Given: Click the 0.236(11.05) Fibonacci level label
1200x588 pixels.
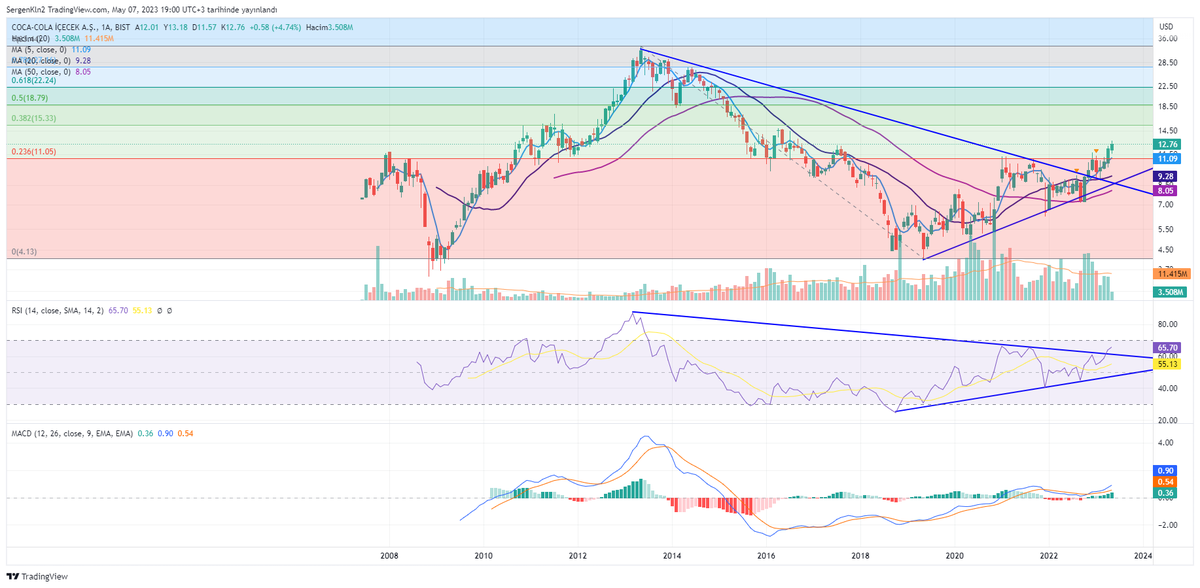Looking at the screenshot, I should (33, 151).
